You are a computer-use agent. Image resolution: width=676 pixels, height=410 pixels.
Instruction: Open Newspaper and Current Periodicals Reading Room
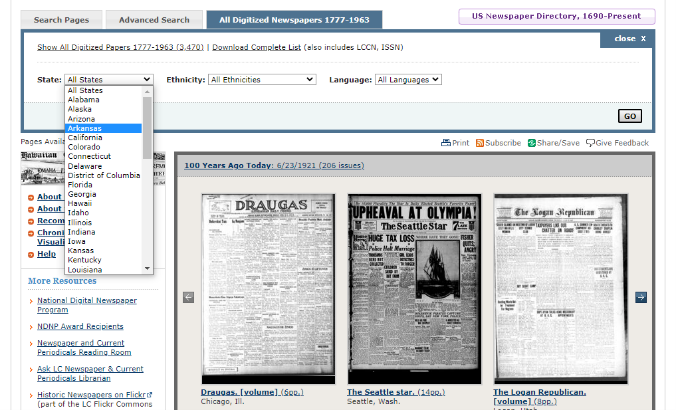[84, 347]
